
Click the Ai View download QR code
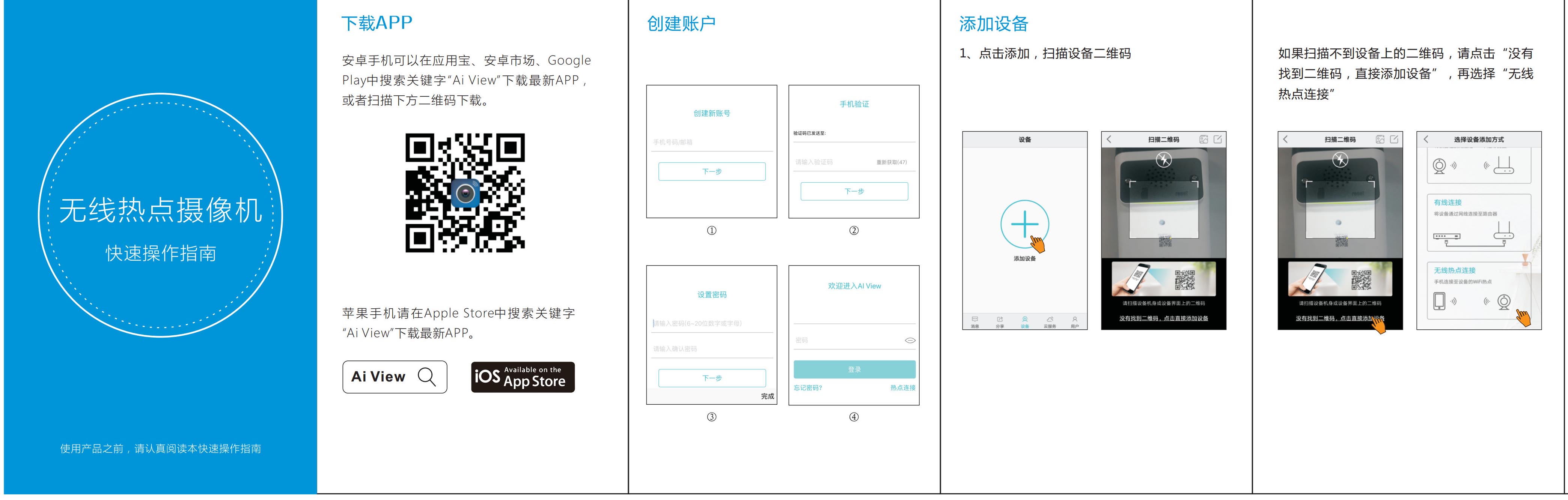(x=465, y=193)
